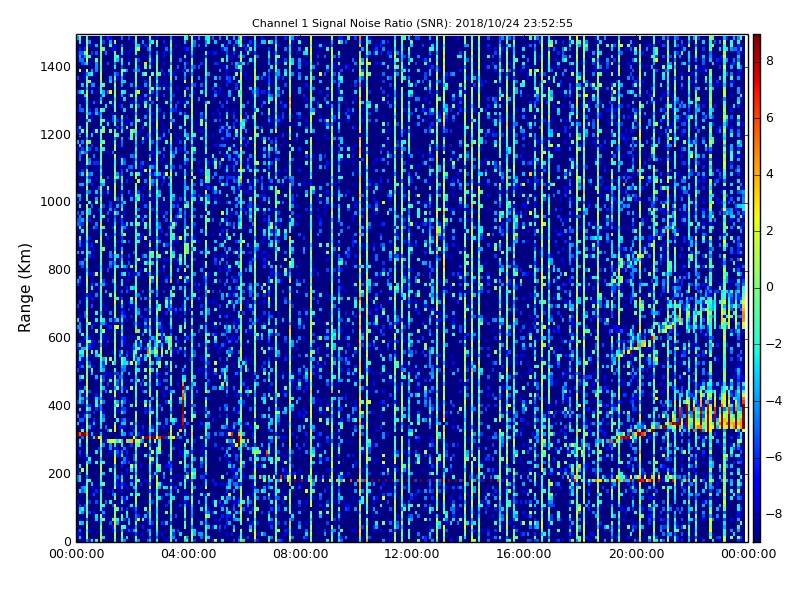This screenshot has width=800, height=600.
Task: Click the 400 range tick label
Action: point(59,406)
